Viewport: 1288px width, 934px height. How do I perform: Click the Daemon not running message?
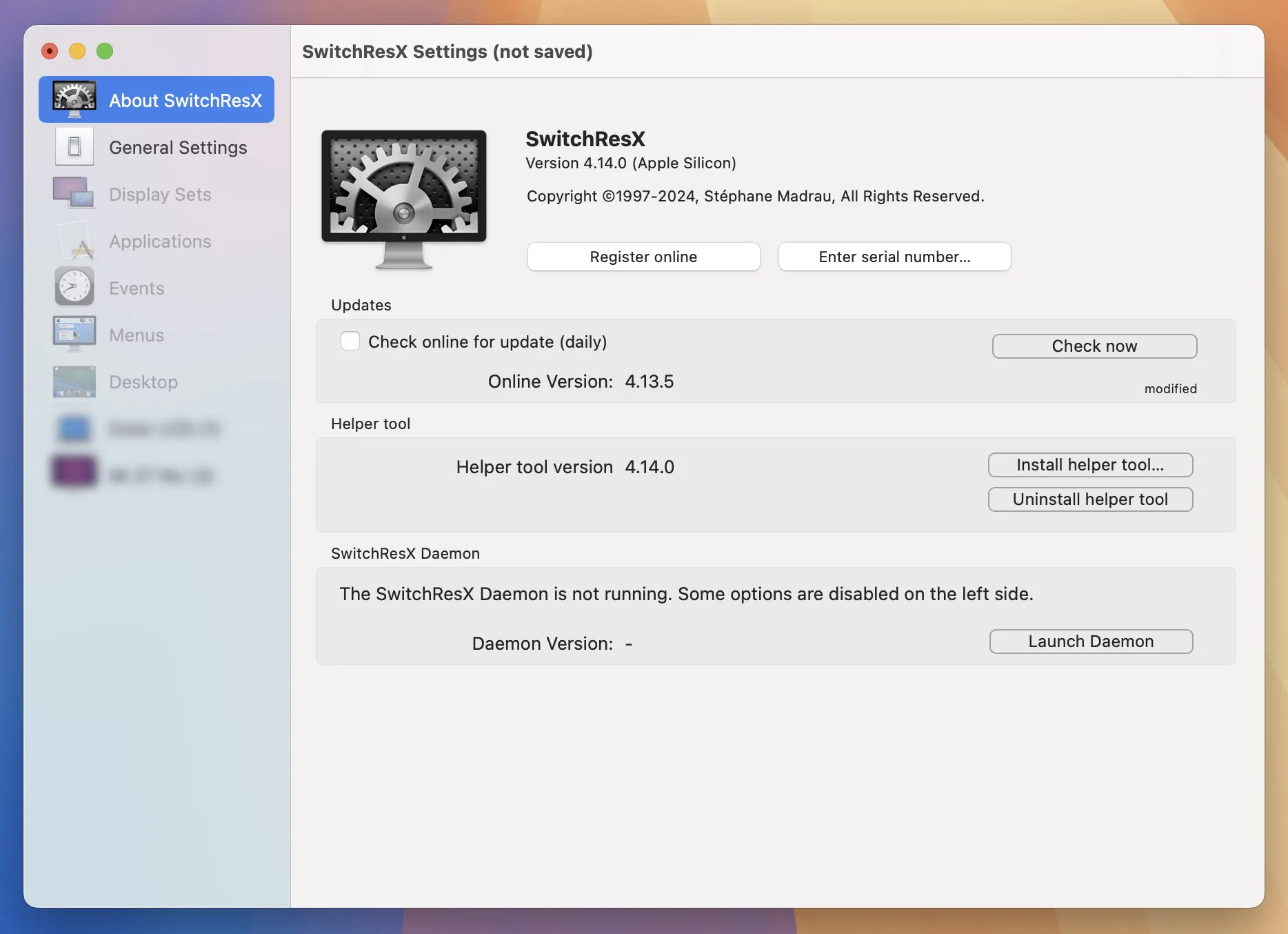(x=687, y=594)
